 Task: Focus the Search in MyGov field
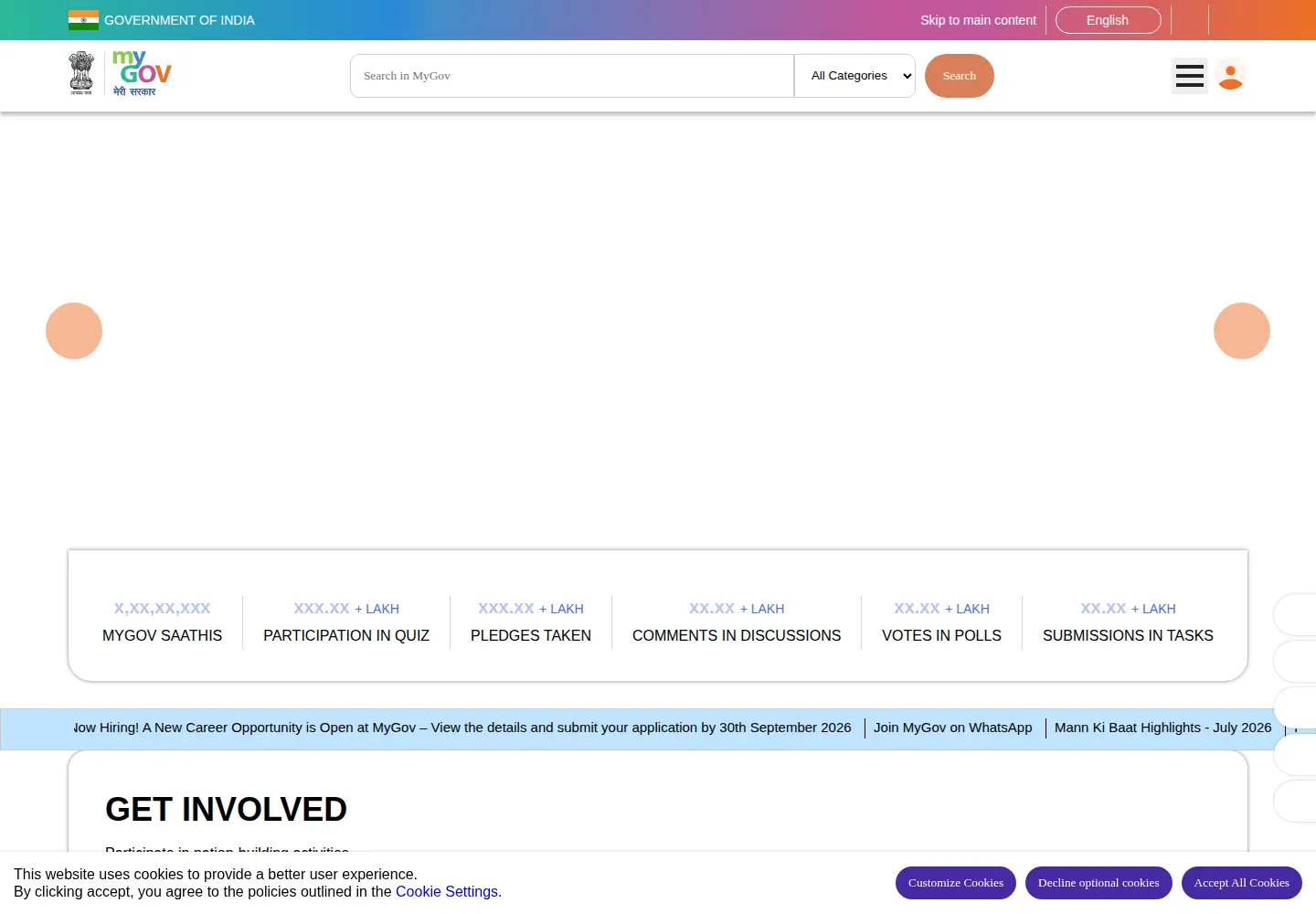(572, 76)
